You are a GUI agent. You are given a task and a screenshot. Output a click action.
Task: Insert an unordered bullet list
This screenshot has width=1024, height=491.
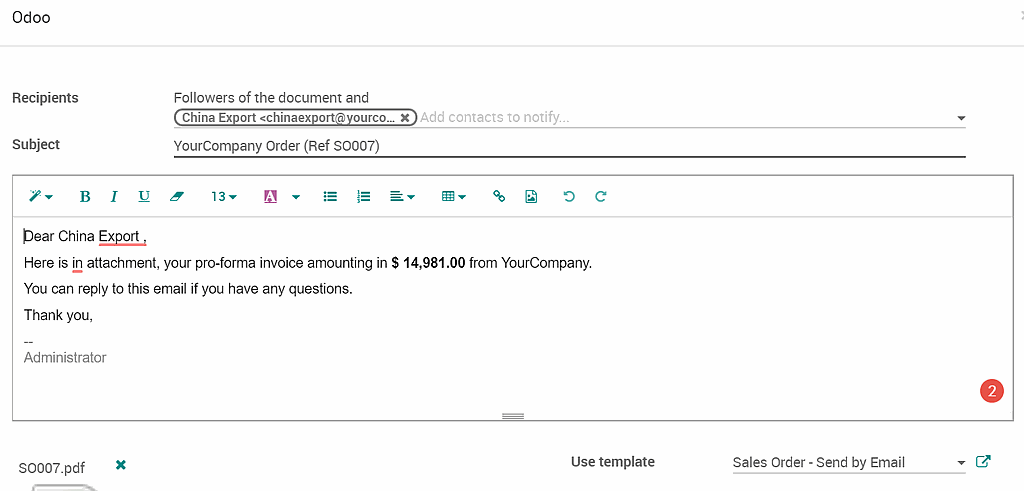point(330,197)
